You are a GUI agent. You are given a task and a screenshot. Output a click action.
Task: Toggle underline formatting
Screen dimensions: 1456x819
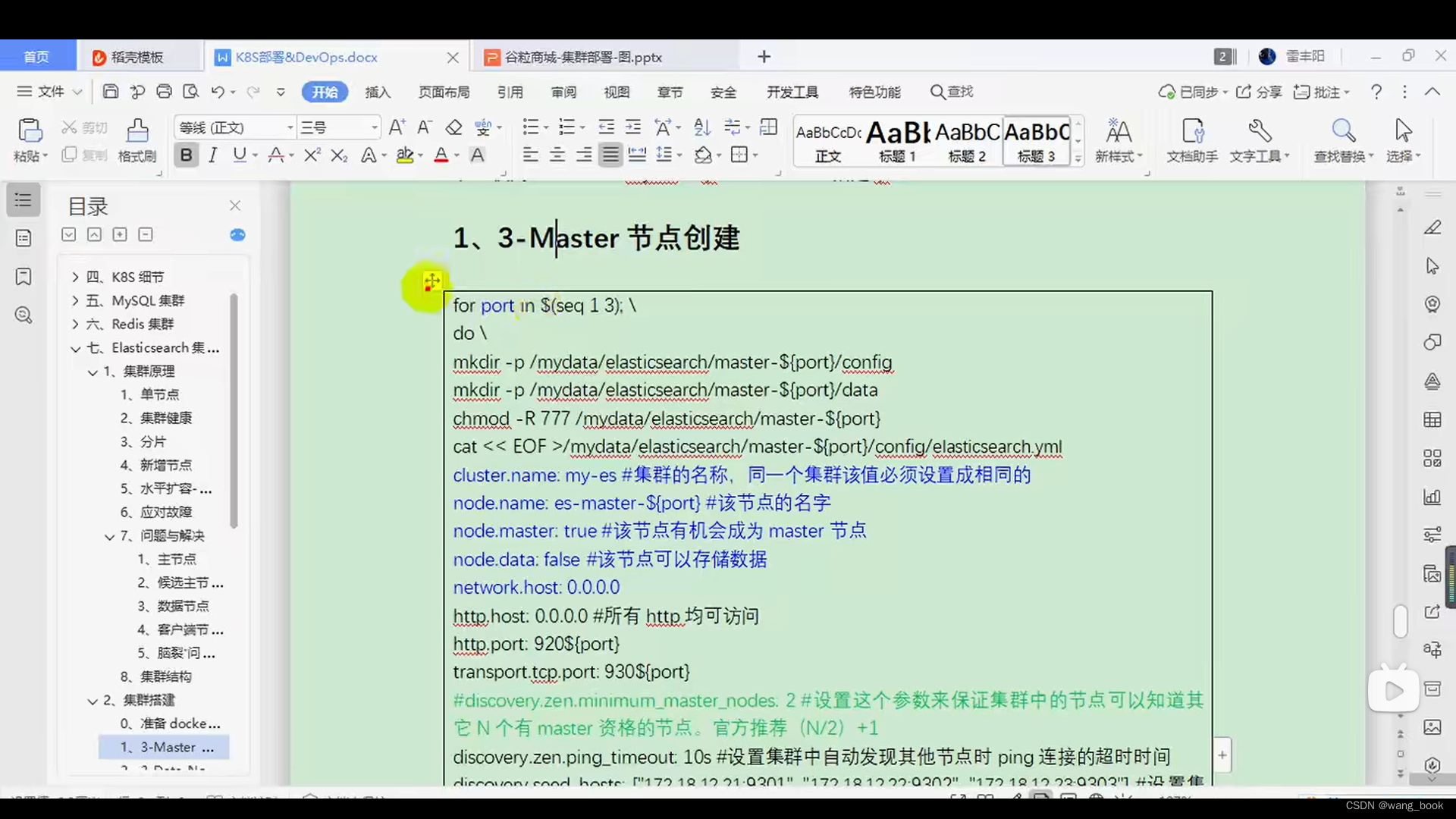pos(239,155)
